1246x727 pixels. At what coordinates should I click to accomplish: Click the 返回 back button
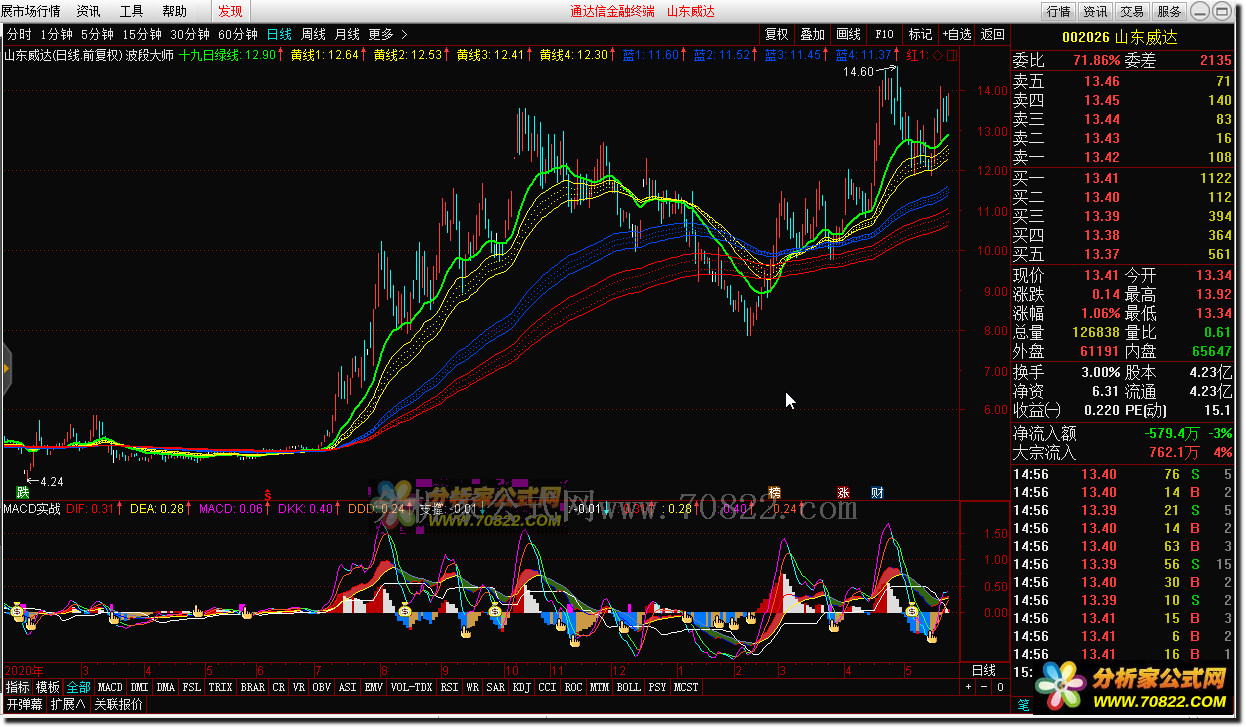pos(993,34)
